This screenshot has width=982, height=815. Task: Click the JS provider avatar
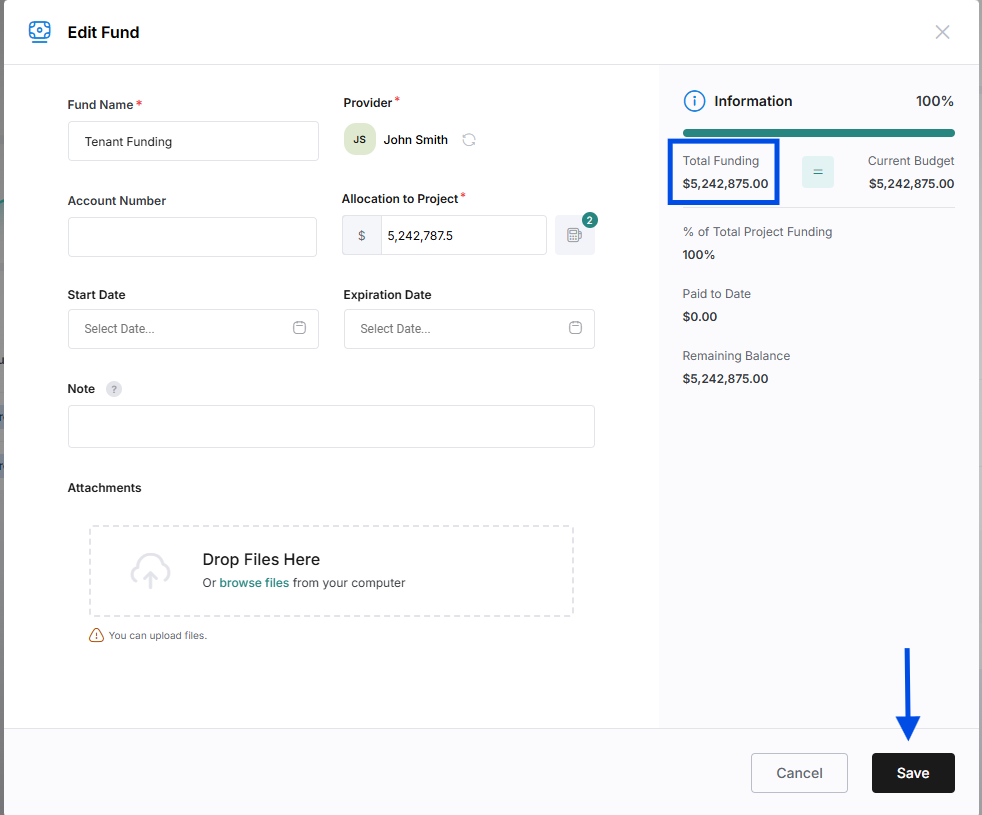pos(359,139)
